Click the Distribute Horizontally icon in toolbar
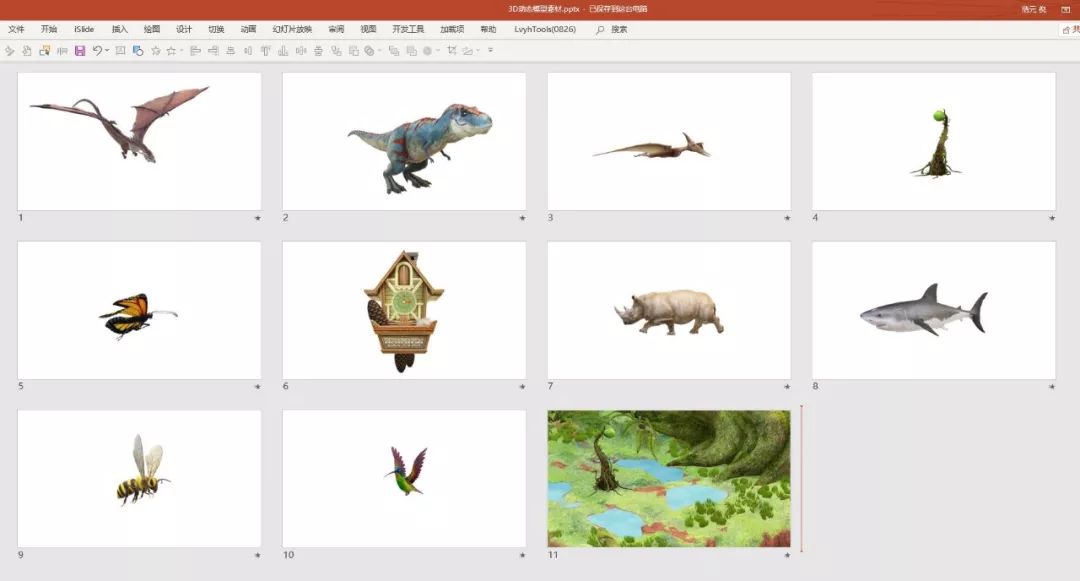 pos(300,50)
